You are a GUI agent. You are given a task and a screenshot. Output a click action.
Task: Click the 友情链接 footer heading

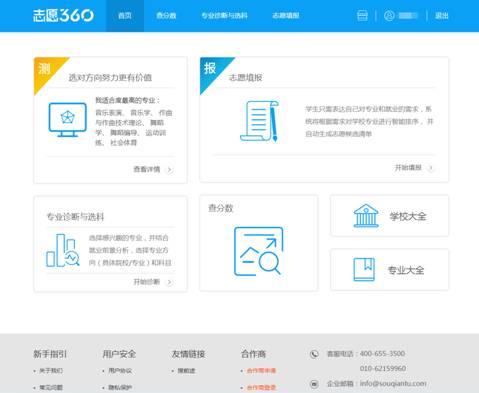tap(188, 354)
